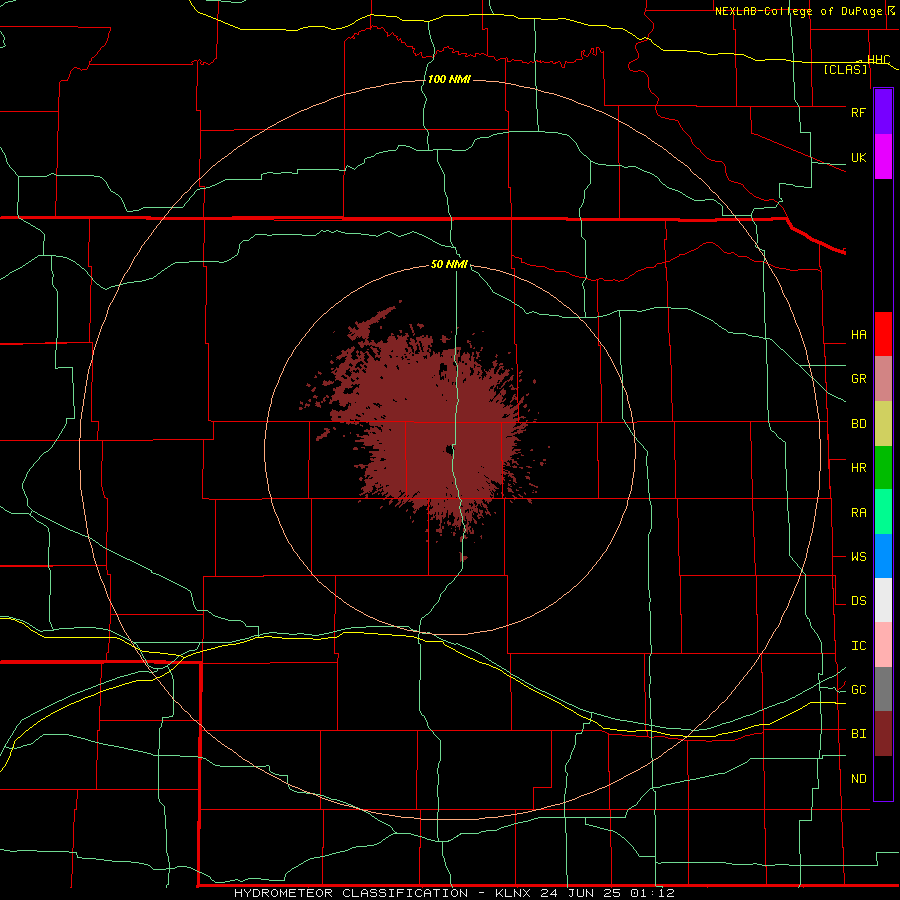Click the [CLAS] product label
The height and width of the screenshot is (900, 900).
point(845,69)
